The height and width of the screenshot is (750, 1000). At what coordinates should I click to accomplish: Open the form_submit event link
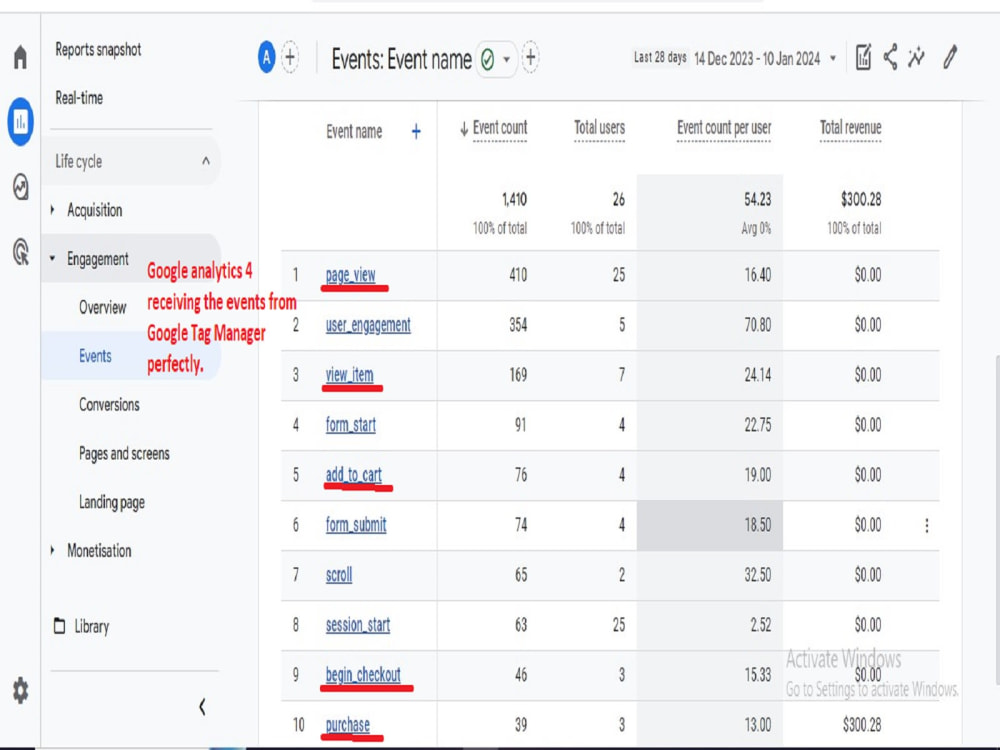click(x=356, y=525)
